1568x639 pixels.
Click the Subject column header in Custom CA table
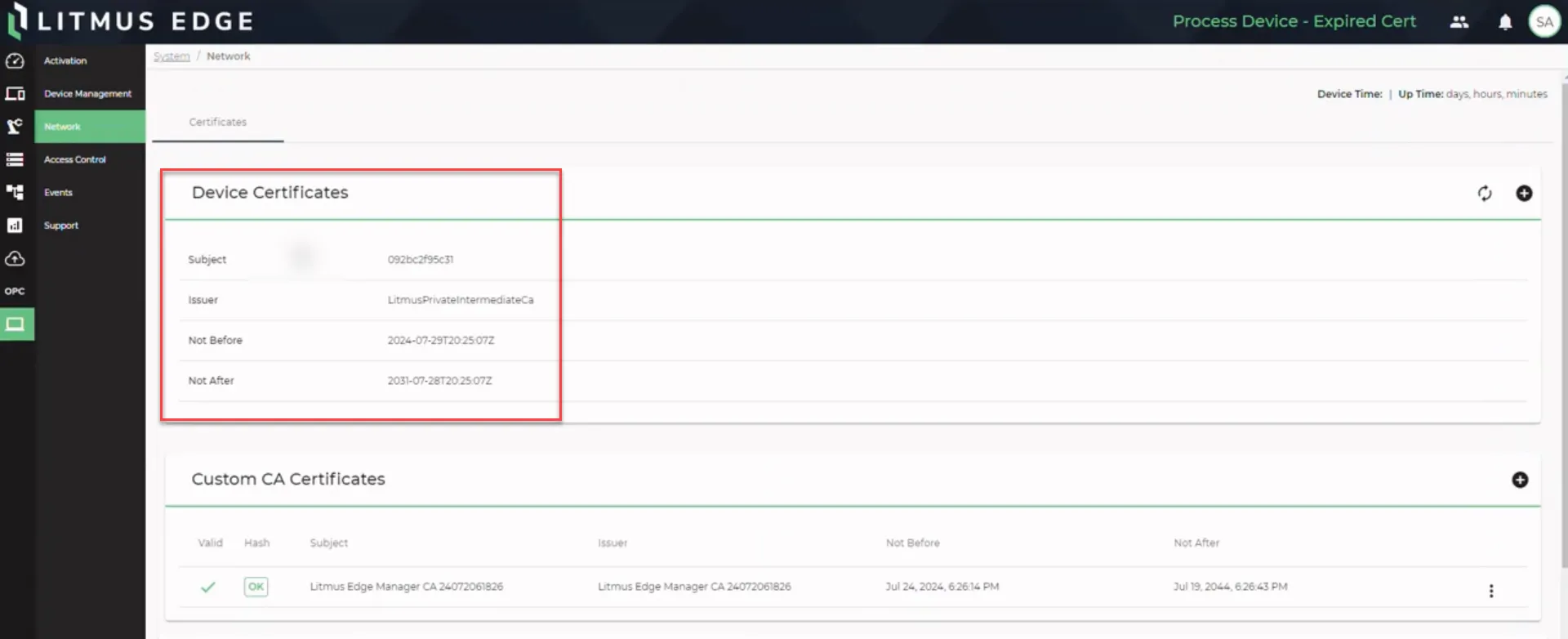(329, 543)
